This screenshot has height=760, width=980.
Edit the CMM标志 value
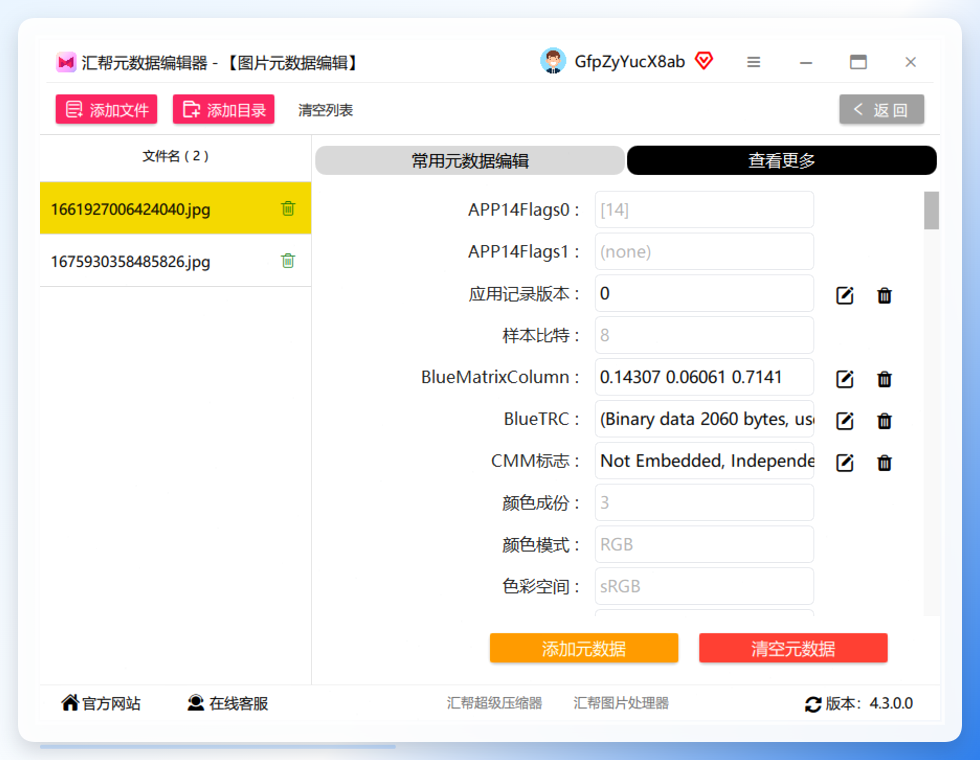(x=844, y=462)
